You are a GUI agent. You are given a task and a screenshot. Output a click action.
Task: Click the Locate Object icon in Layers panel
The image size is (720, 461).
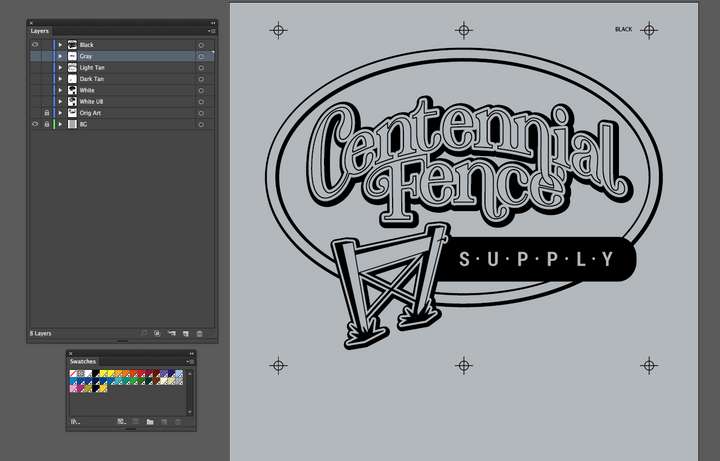[x=144, y=333]
